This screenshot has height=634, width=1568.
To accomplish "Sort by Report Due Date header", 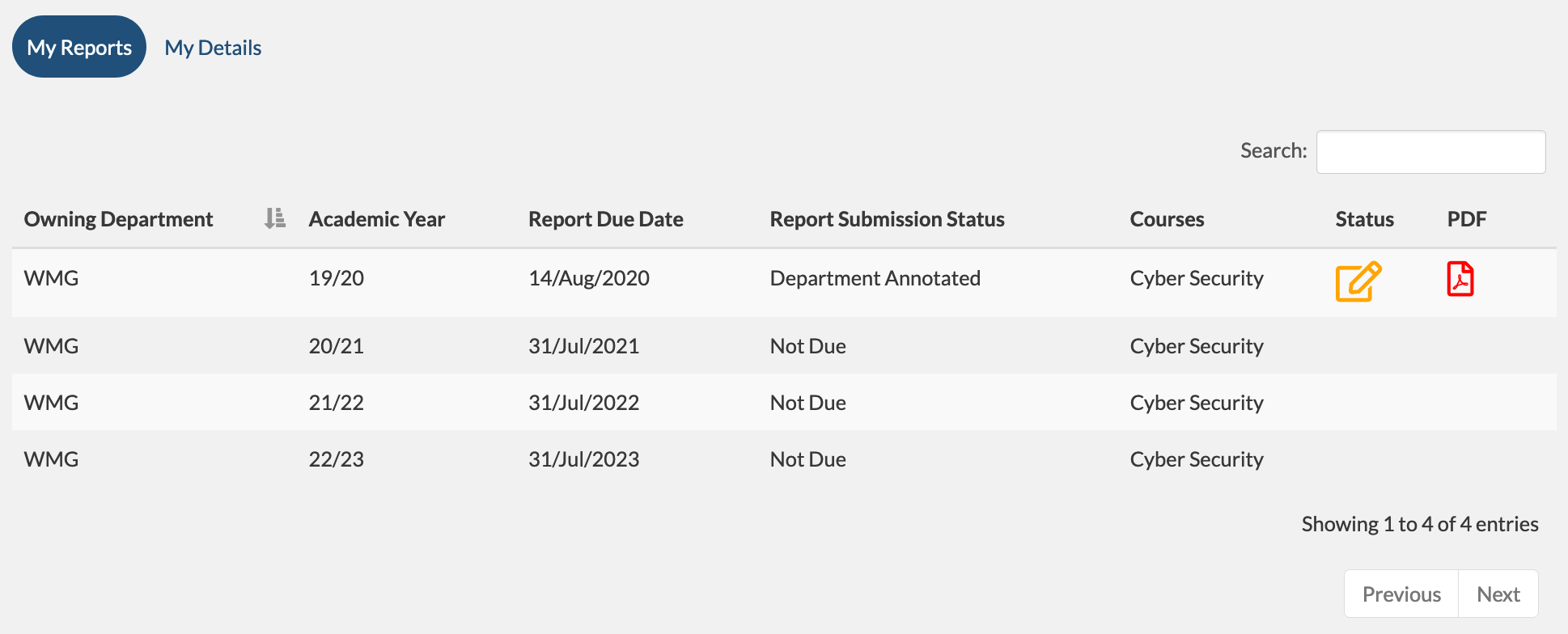I will tap(605, 219).
